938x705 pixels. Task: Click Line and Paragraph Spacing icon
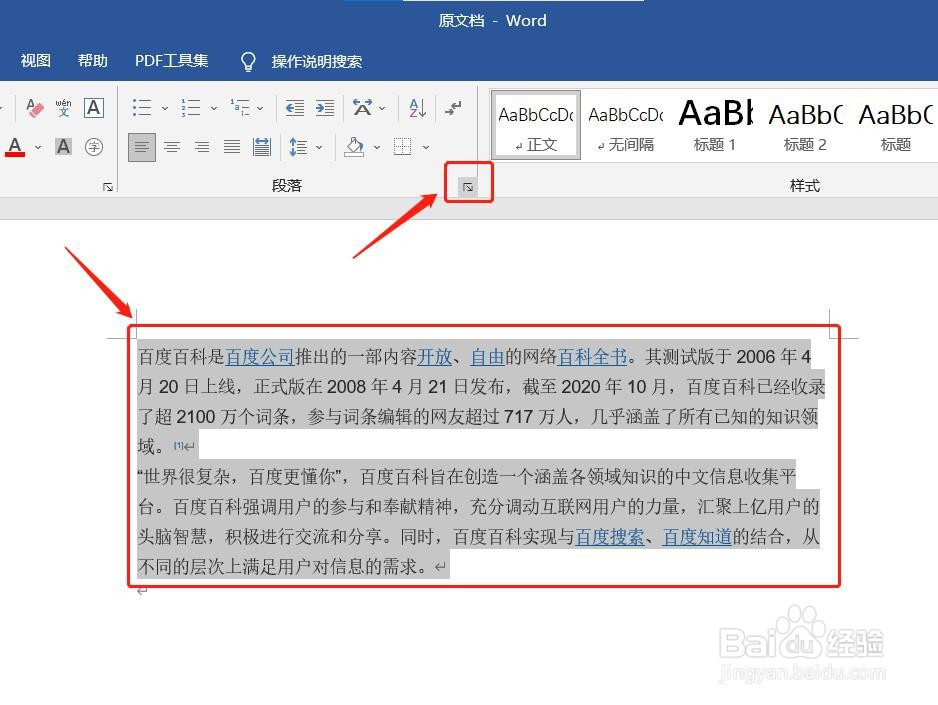(x=298, y=147)
